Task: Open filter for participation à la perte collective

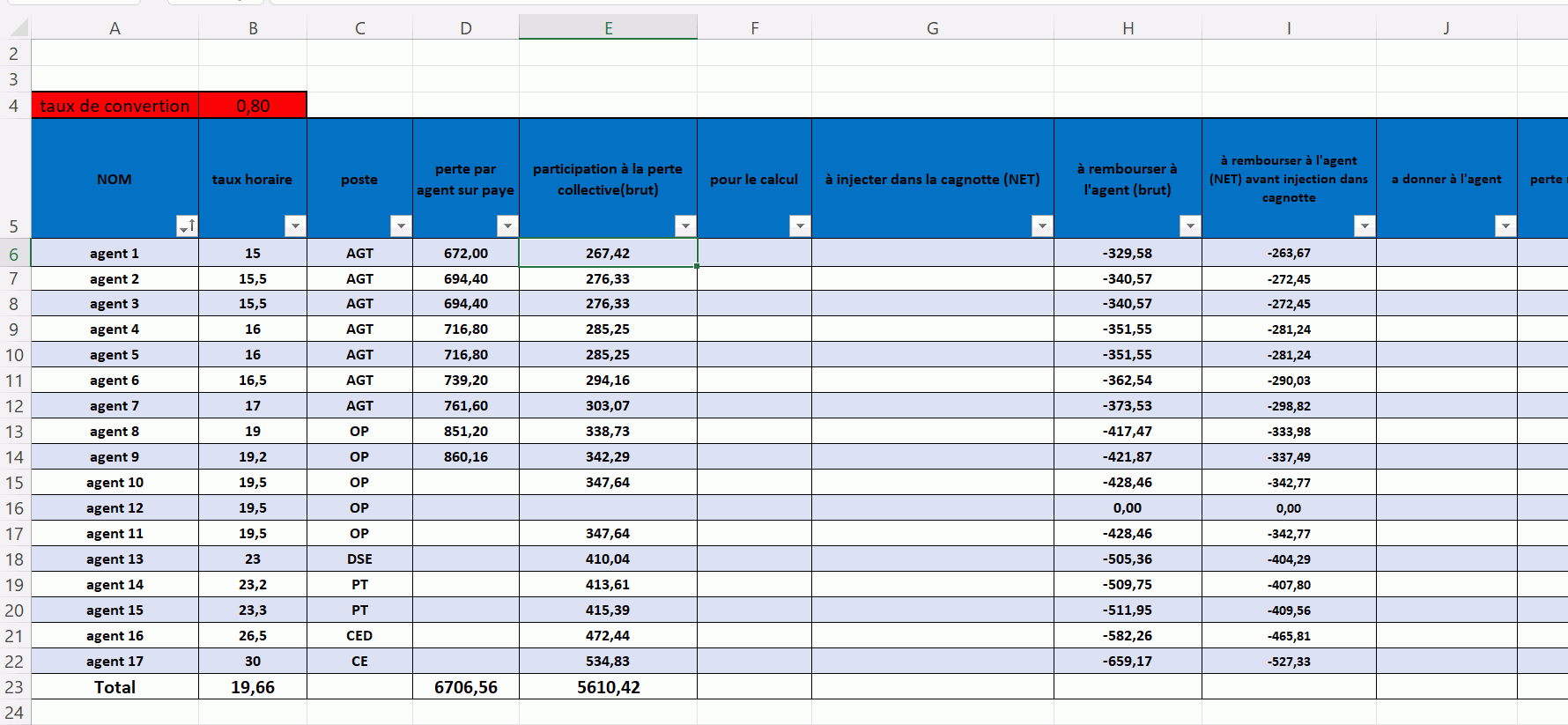Action: click(x=685, y=226)
